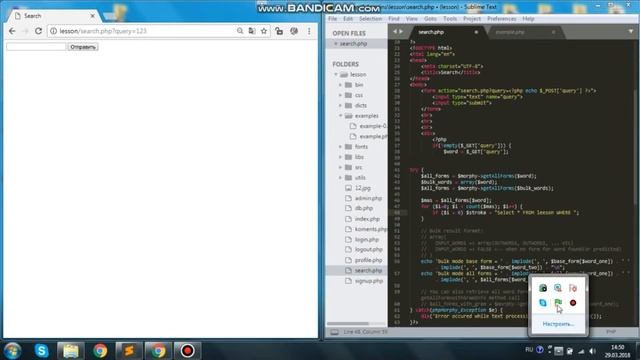Click the magnifier zoom icon in address bar

[x=240, y=31]
